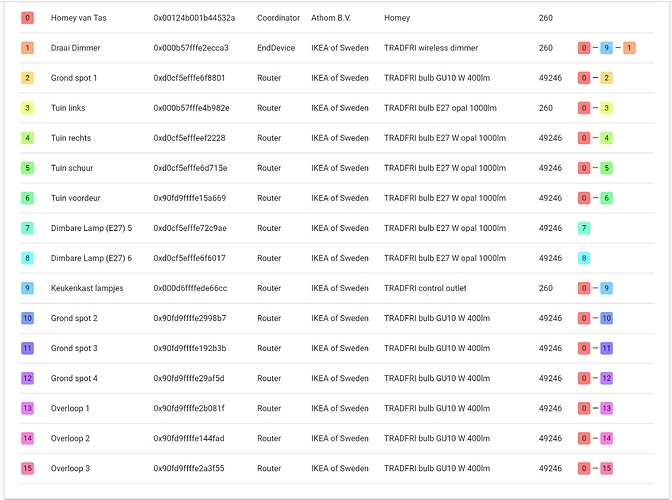672x500 pixels.
Task: Click route badge 15 in the Overloop 3 row
Action: [606, 468]
